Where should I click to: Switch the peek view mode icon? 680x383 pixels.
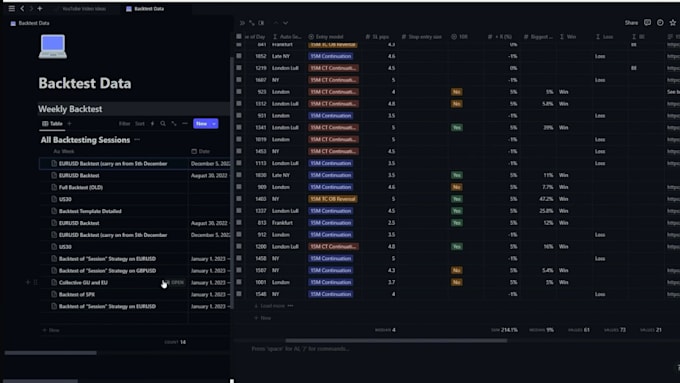pos(261,23)
